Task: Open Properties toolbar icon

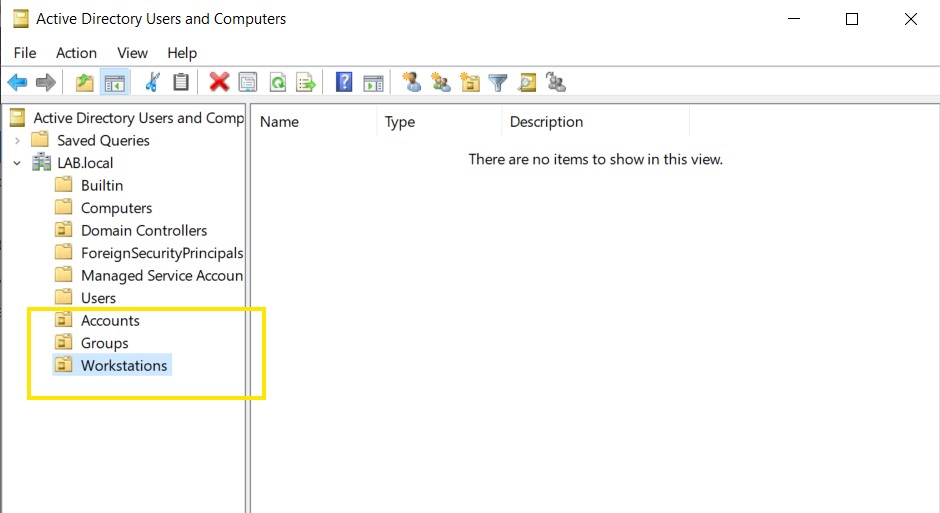Action: 248,82
